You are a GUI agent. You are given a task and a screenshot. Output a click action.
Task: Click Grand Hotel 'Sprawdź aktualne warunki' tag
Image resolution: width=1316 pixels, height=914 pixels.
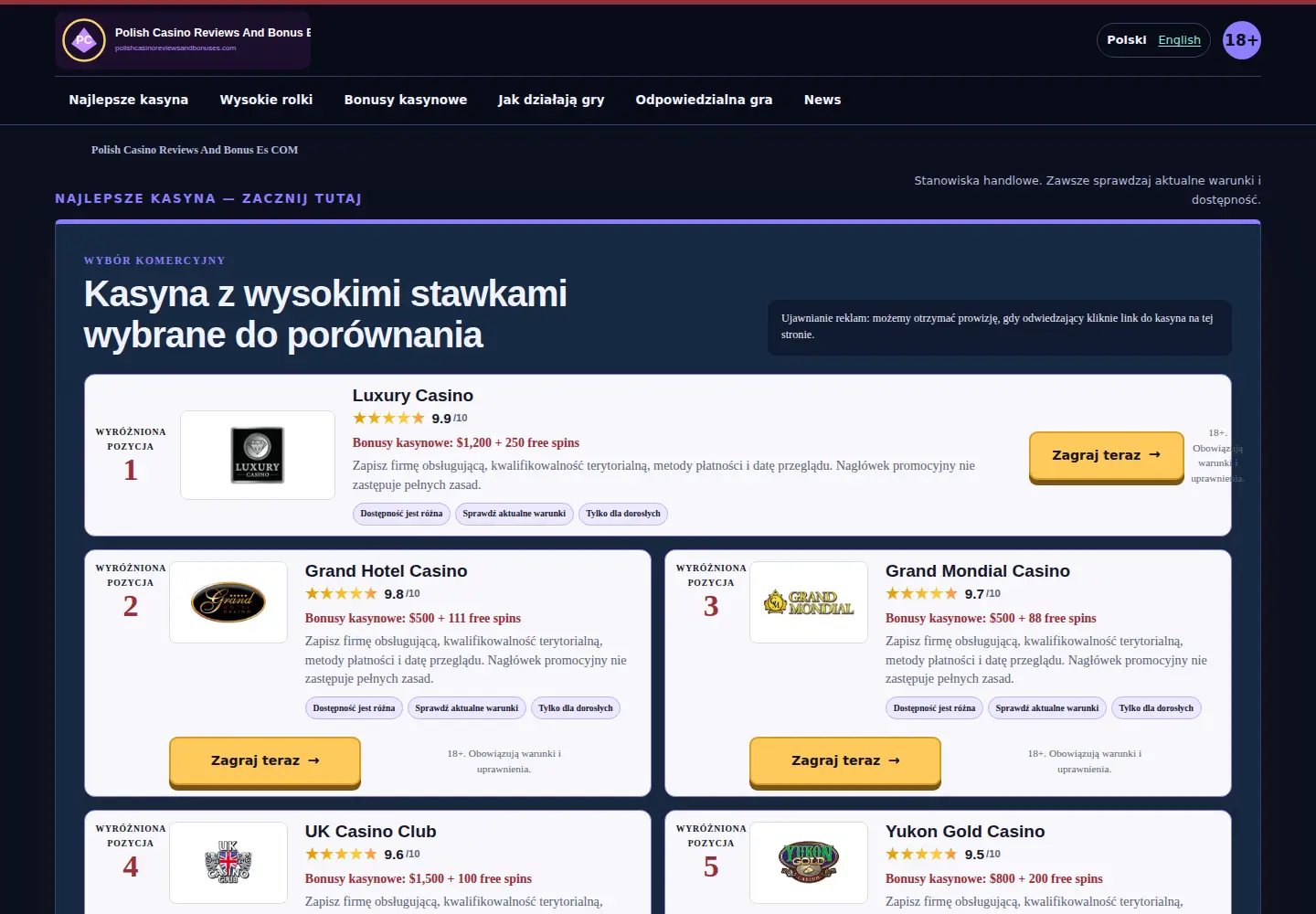click(467, 708)
